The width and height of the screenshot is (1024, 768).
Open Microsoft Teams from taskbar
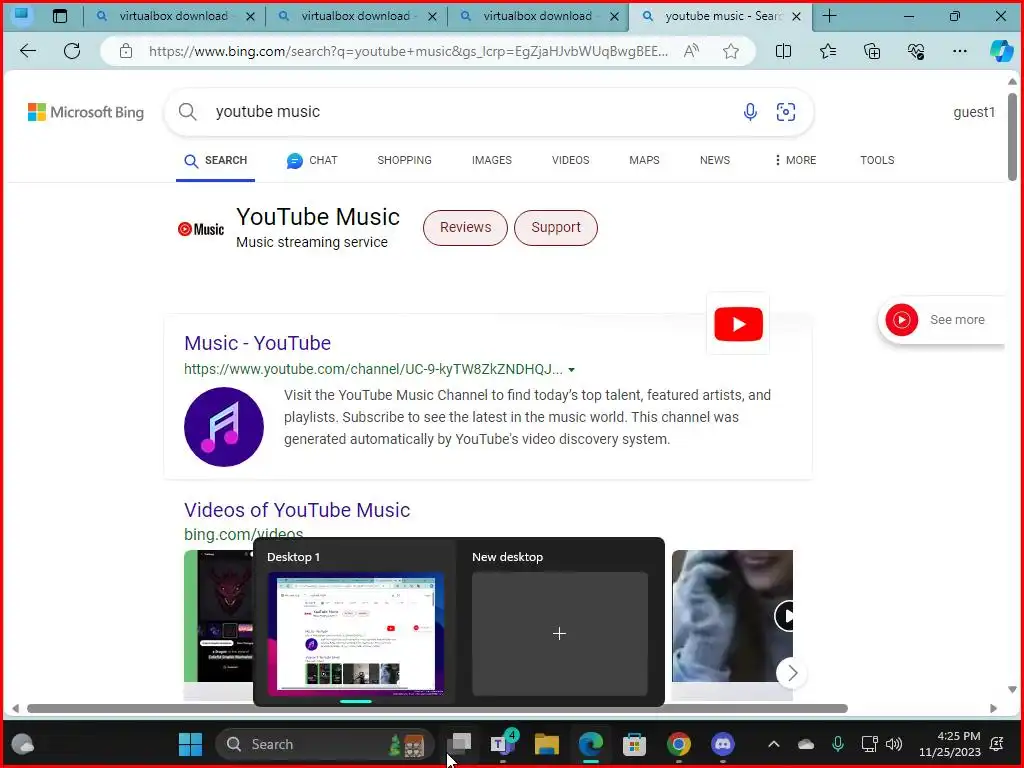pyautogui.click(x=502, y=744)
